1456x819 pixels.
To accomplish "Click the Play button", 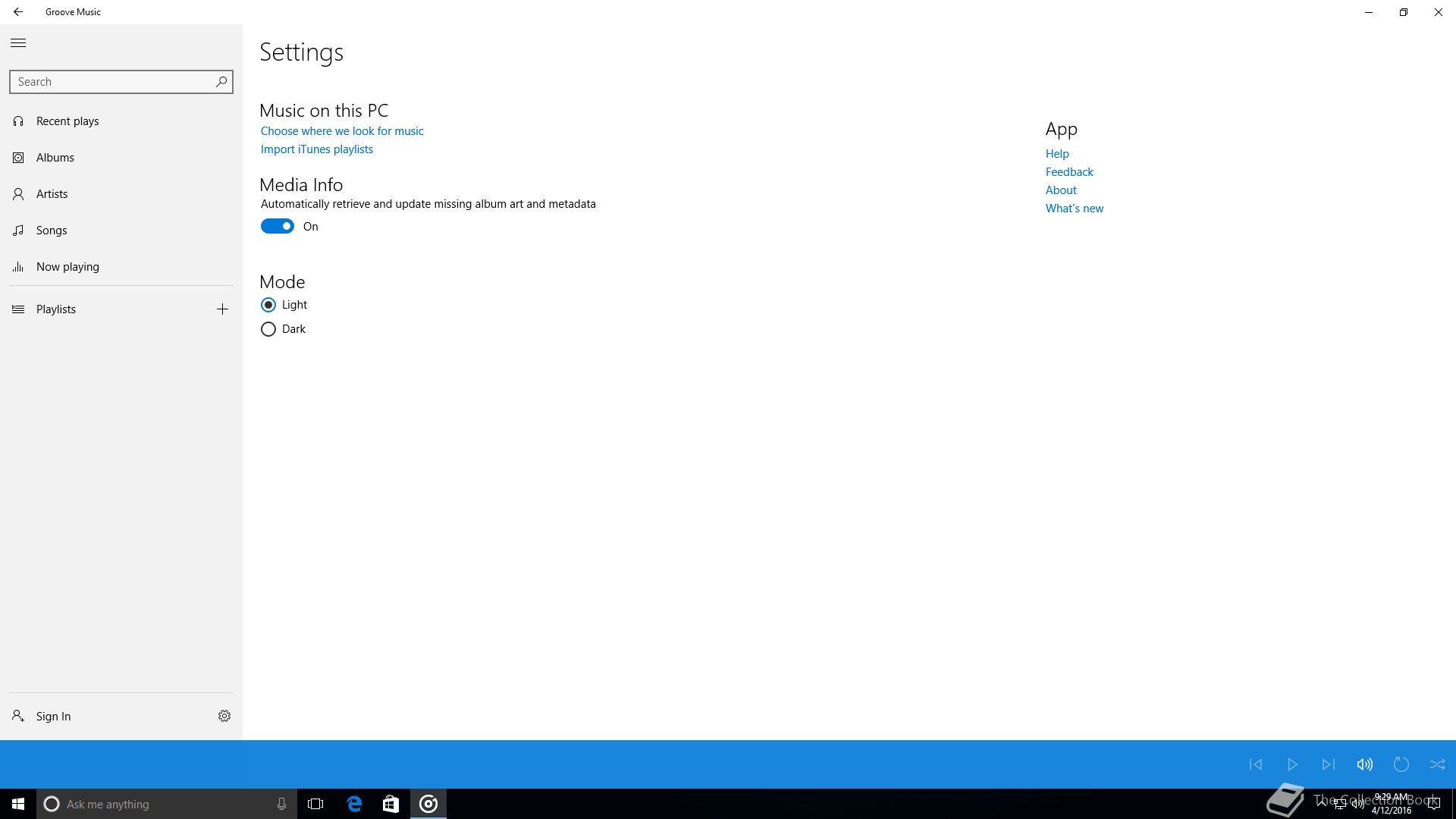I will [1292, 764].
